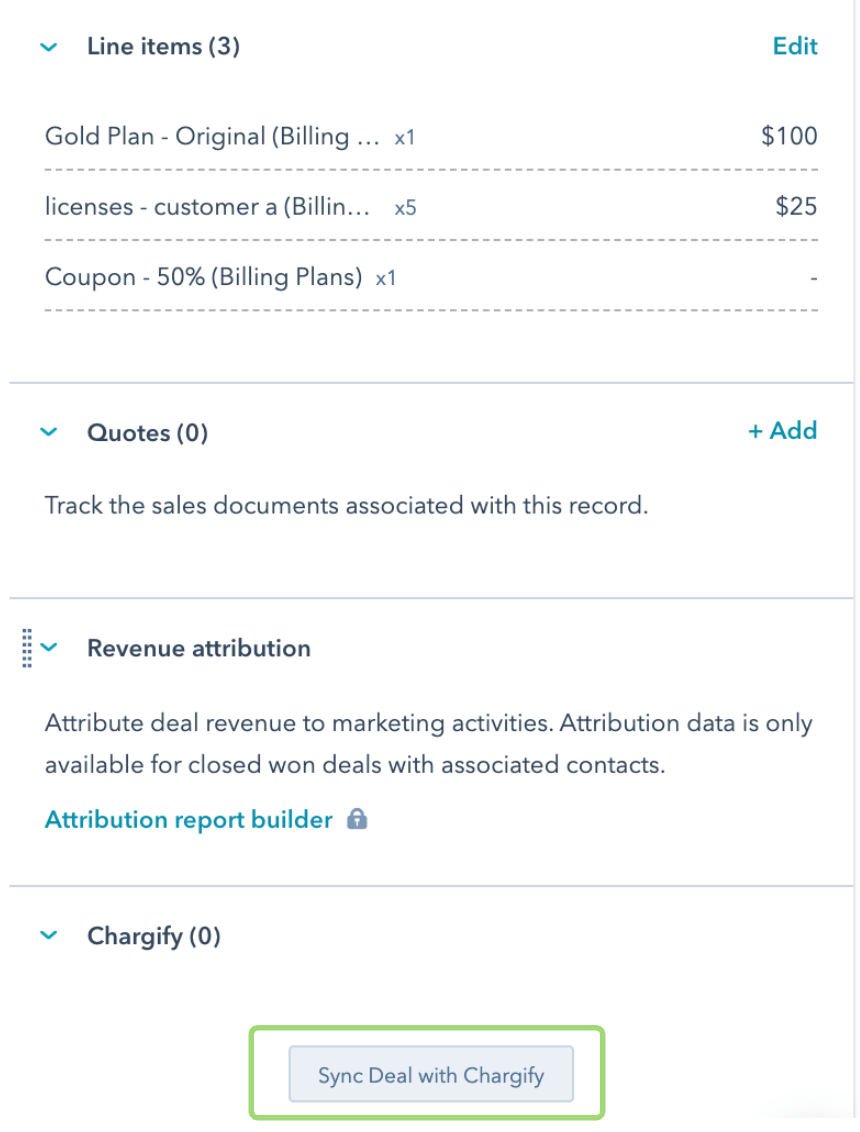Add a new quote with + Add

pyautogui.click(x=782, y=431)
